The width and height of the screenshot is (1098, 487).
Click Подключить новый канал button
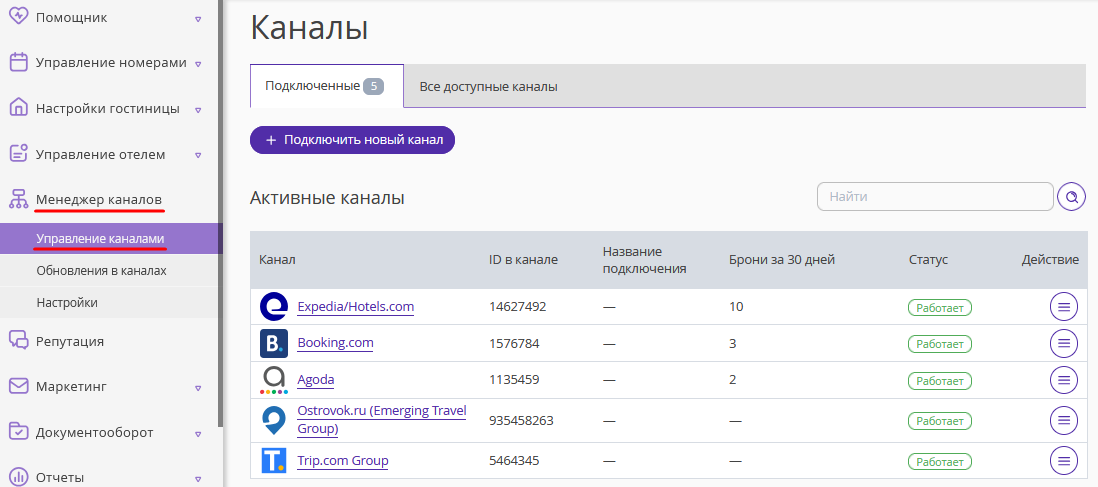pyautogui.click(x=352, y=140)
